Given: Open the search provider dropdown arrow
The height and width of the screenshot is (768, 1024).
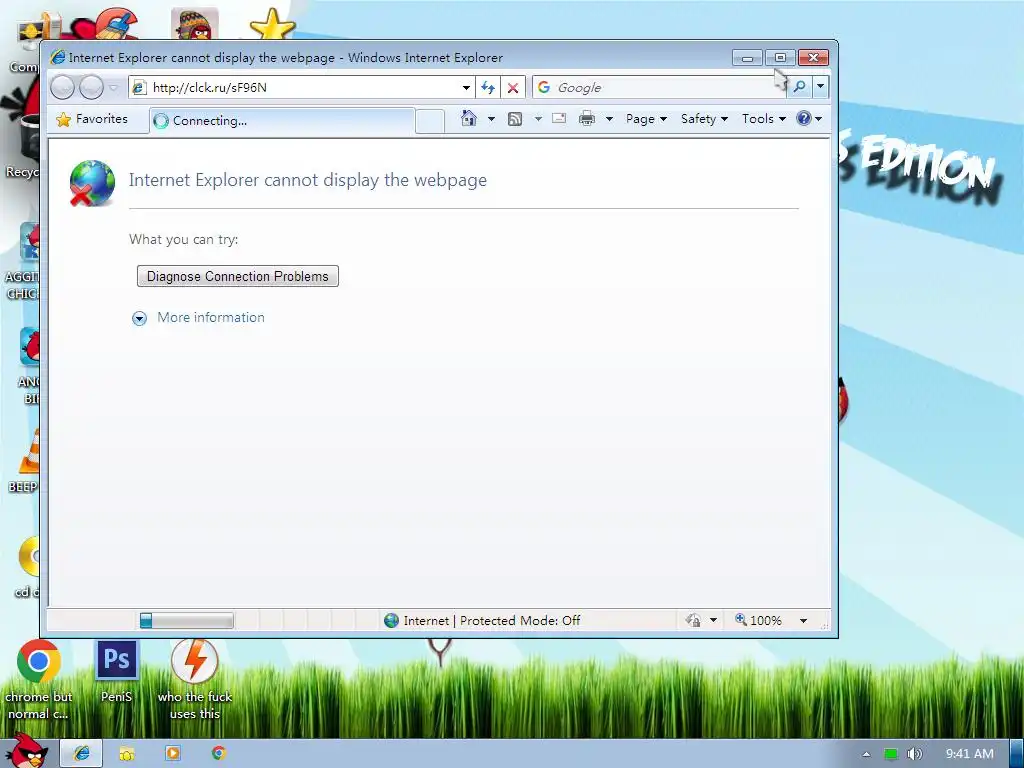Looking at the screenshot, I should point(820,87).
